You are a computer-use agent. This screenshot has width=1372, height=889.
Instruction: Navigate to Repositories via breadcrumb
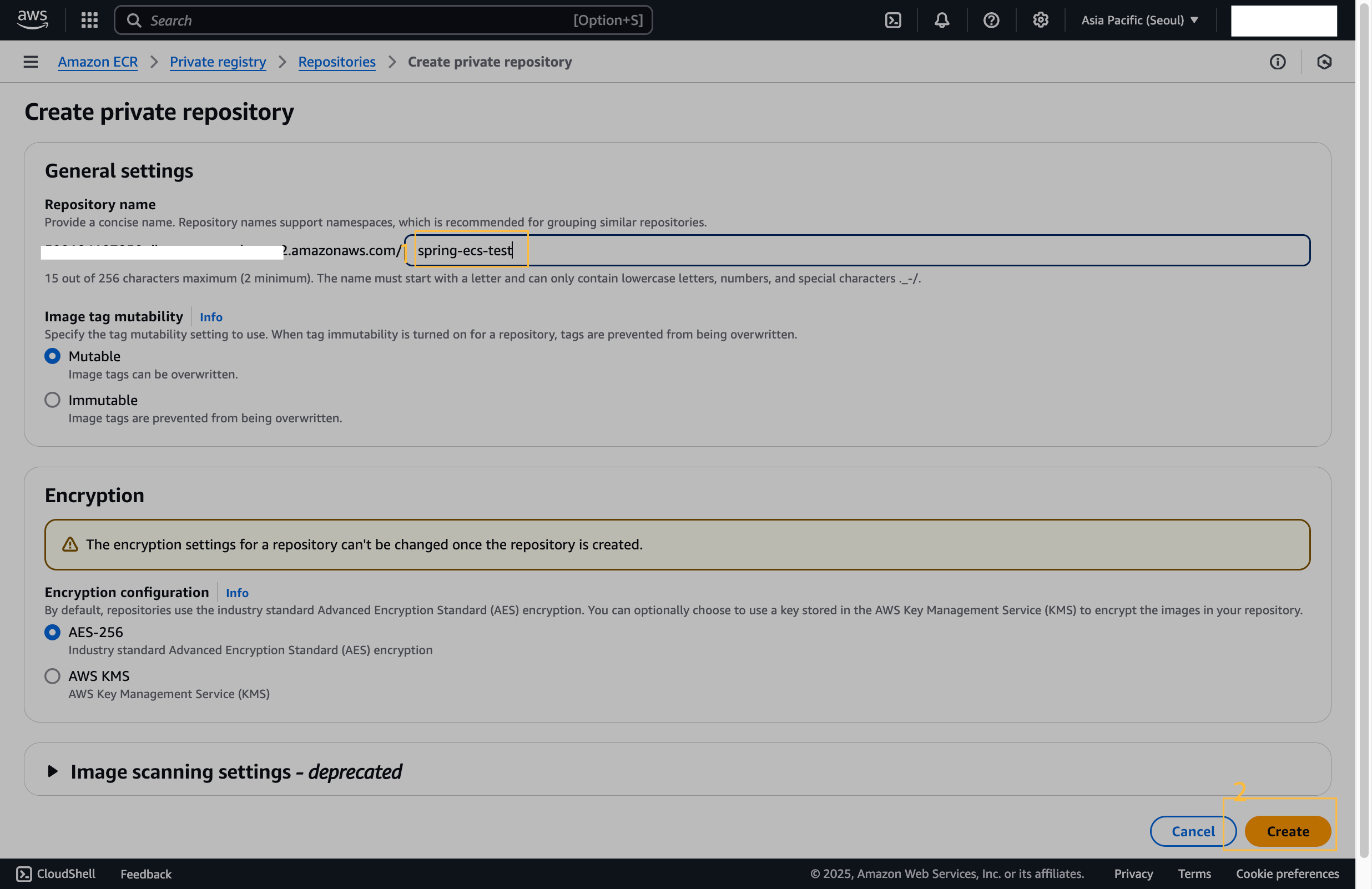[x=337, y=62]
